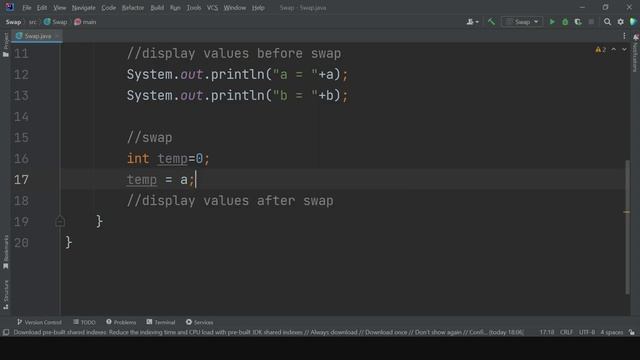Open Search Everywhere magnifier icon

607,22
